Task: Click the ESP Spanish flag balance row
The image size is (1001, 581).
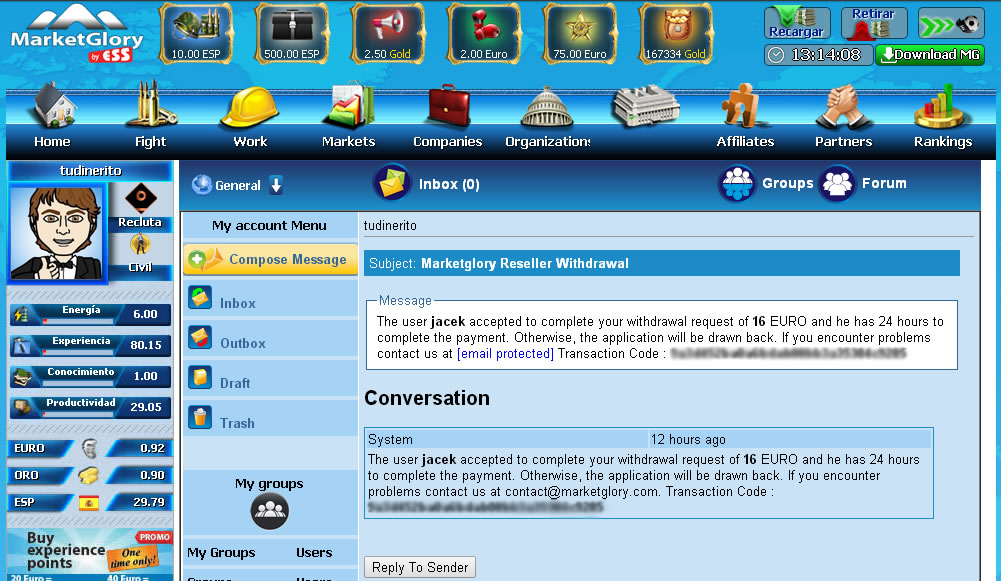Action: click(x=90, y=502)
